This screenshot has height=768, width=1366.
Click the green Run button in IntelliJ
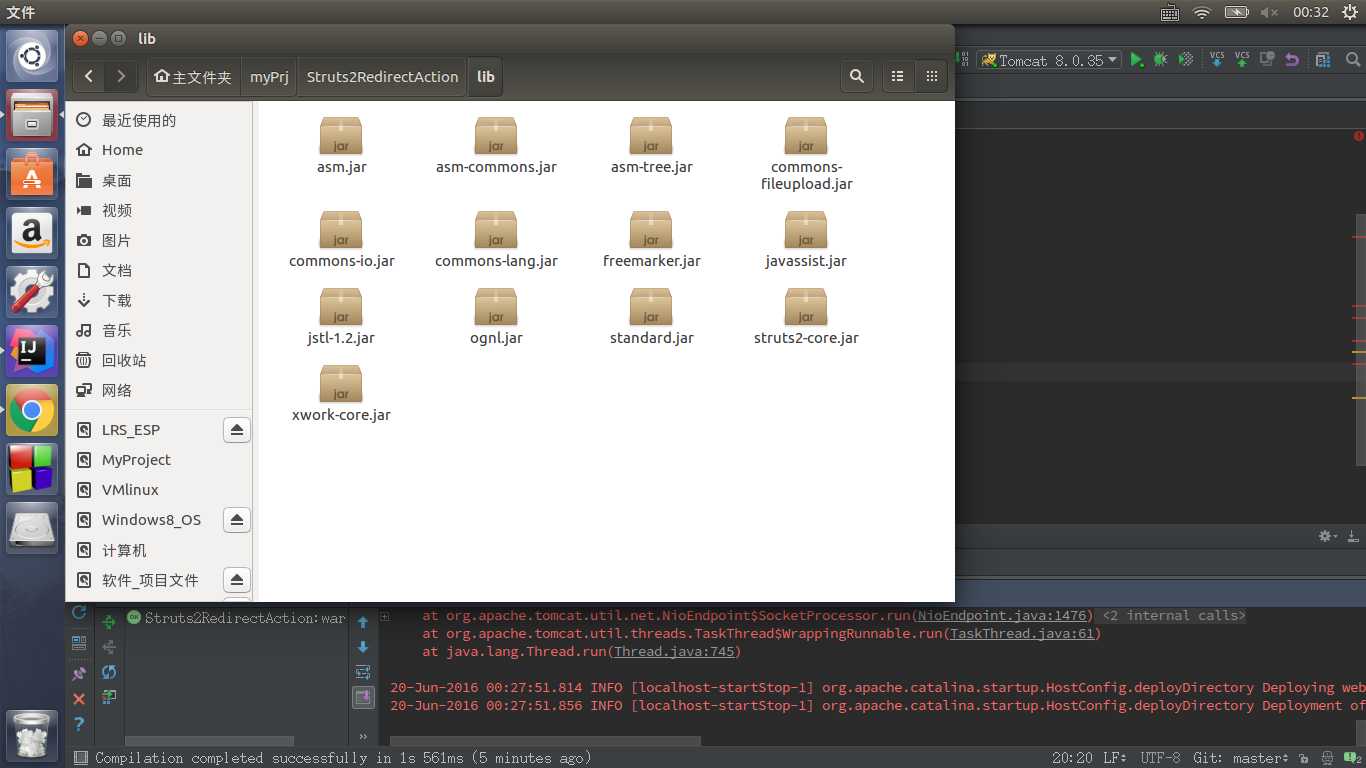(1136, 60)
